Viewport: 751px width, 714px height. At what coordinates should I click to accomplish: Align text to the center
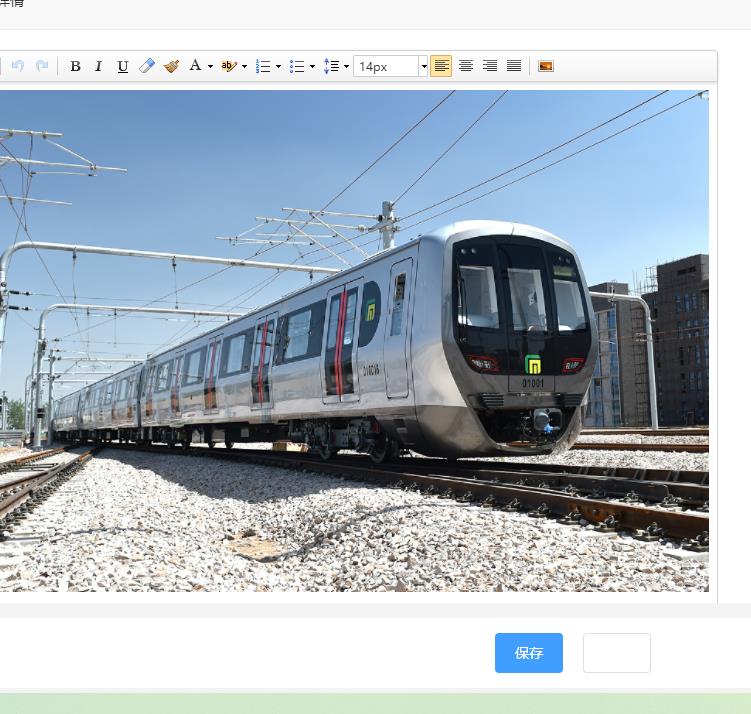pos(465,66)
